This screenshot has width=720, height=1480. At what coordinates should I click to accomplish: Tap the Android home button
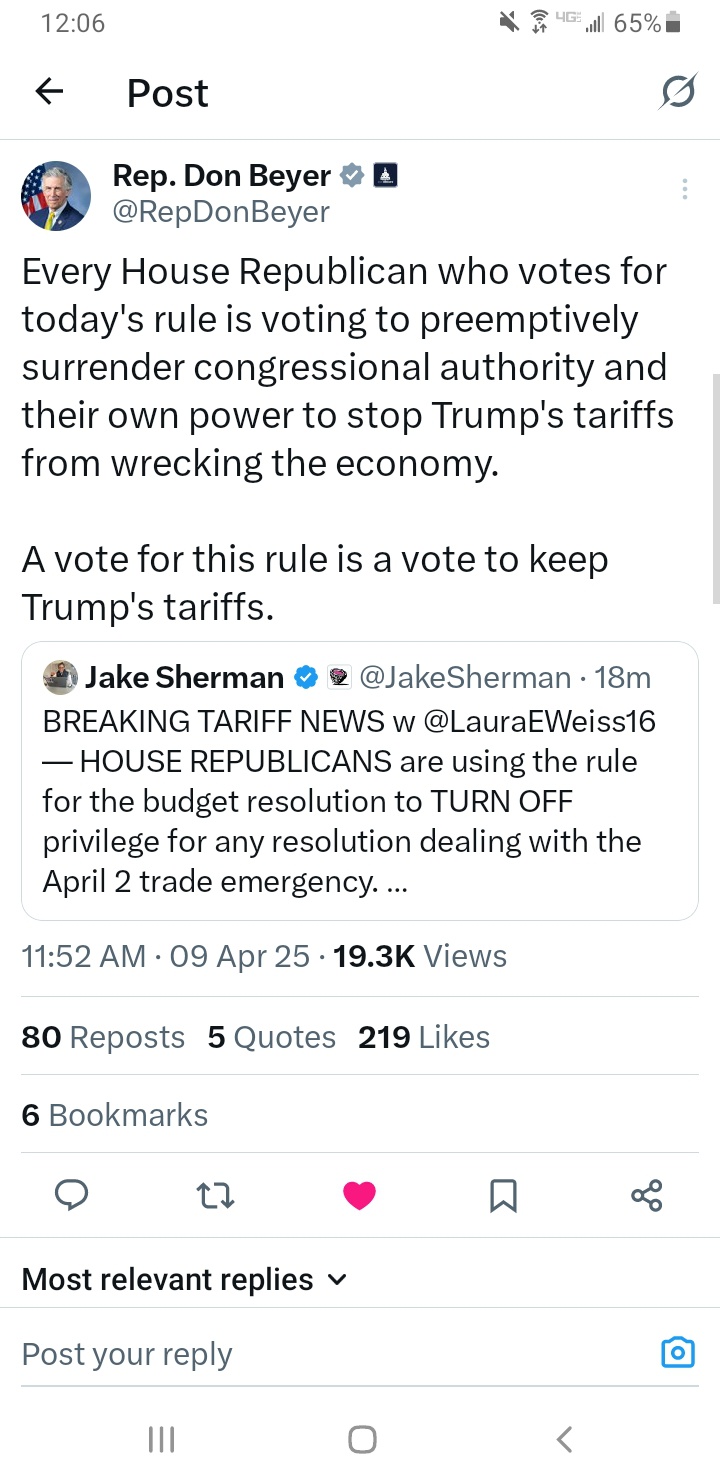tap(361, 1439)
